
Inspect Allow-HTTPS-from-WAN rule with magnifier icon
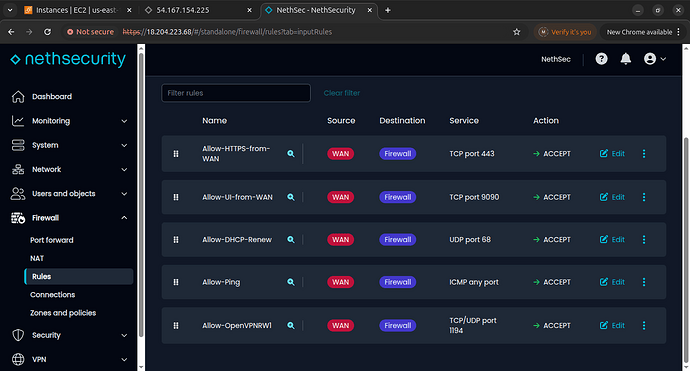[291, 154]
